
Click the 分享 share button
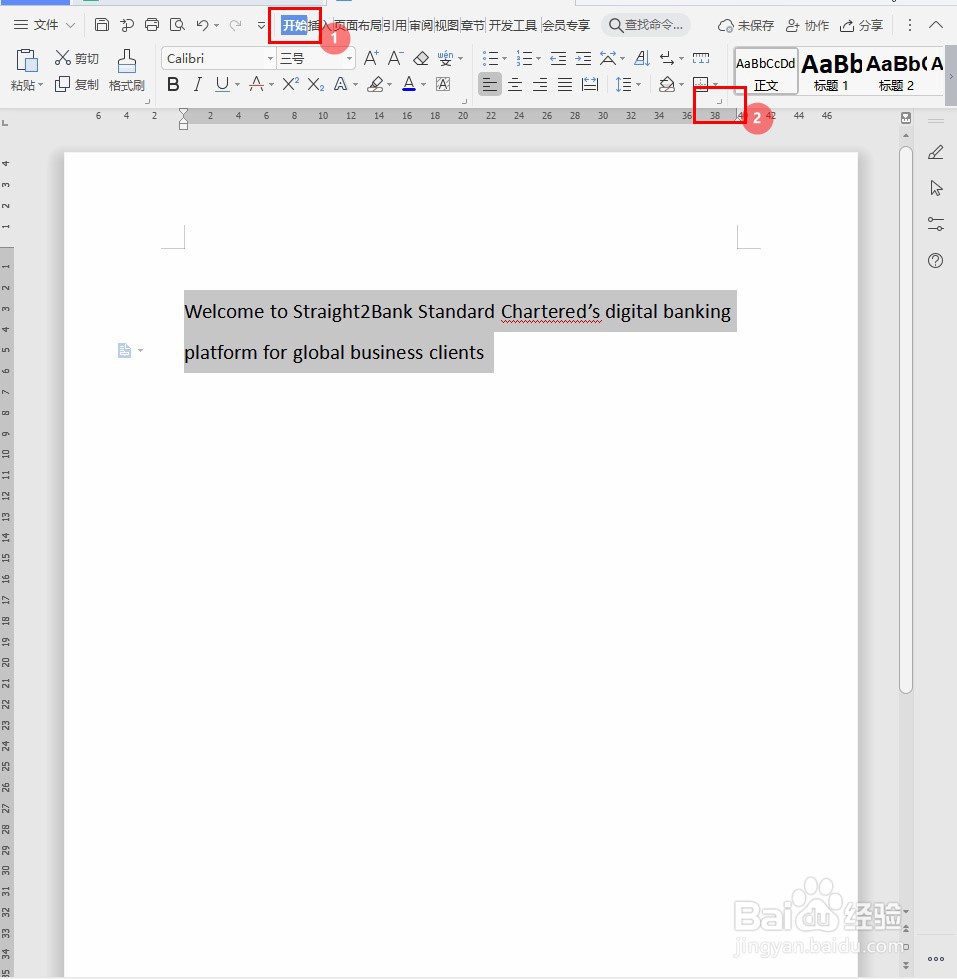(861, 26)
